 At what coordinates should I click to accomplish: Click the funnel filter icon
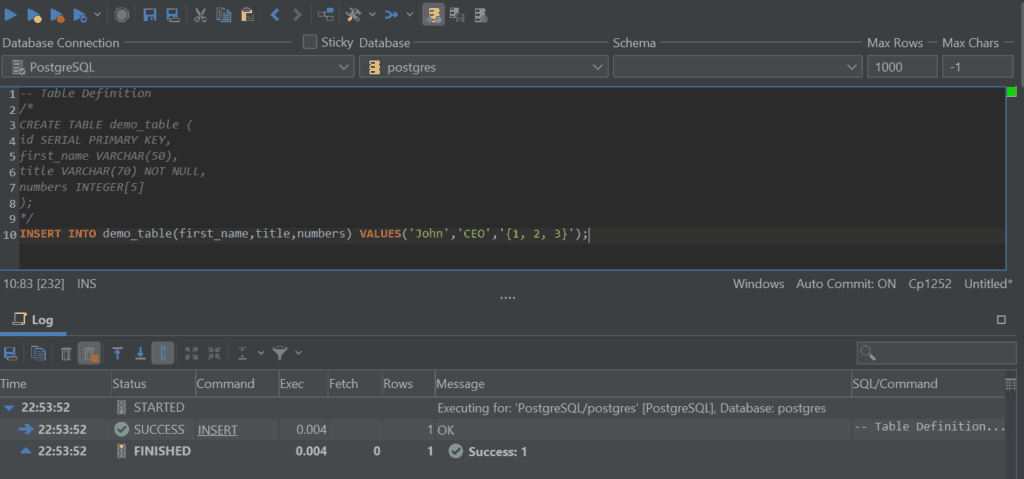click(280, 354)
